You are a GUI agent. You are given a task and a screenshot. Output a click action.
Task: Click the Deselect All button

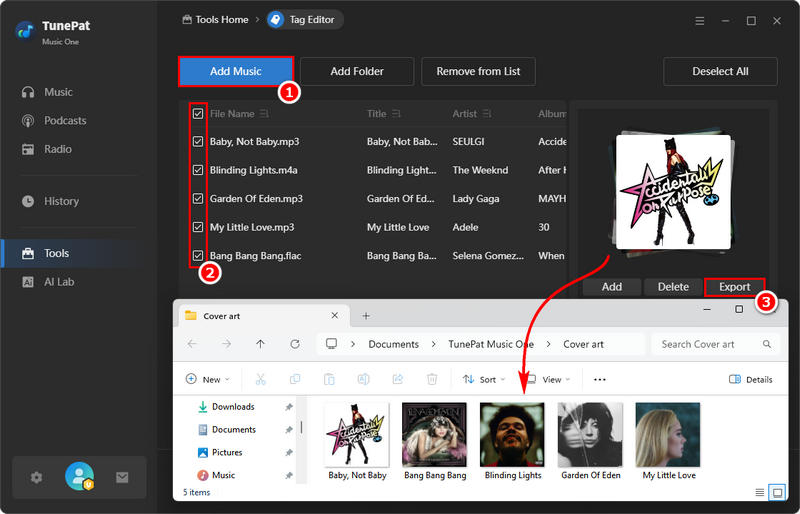[x=720, y=71]
